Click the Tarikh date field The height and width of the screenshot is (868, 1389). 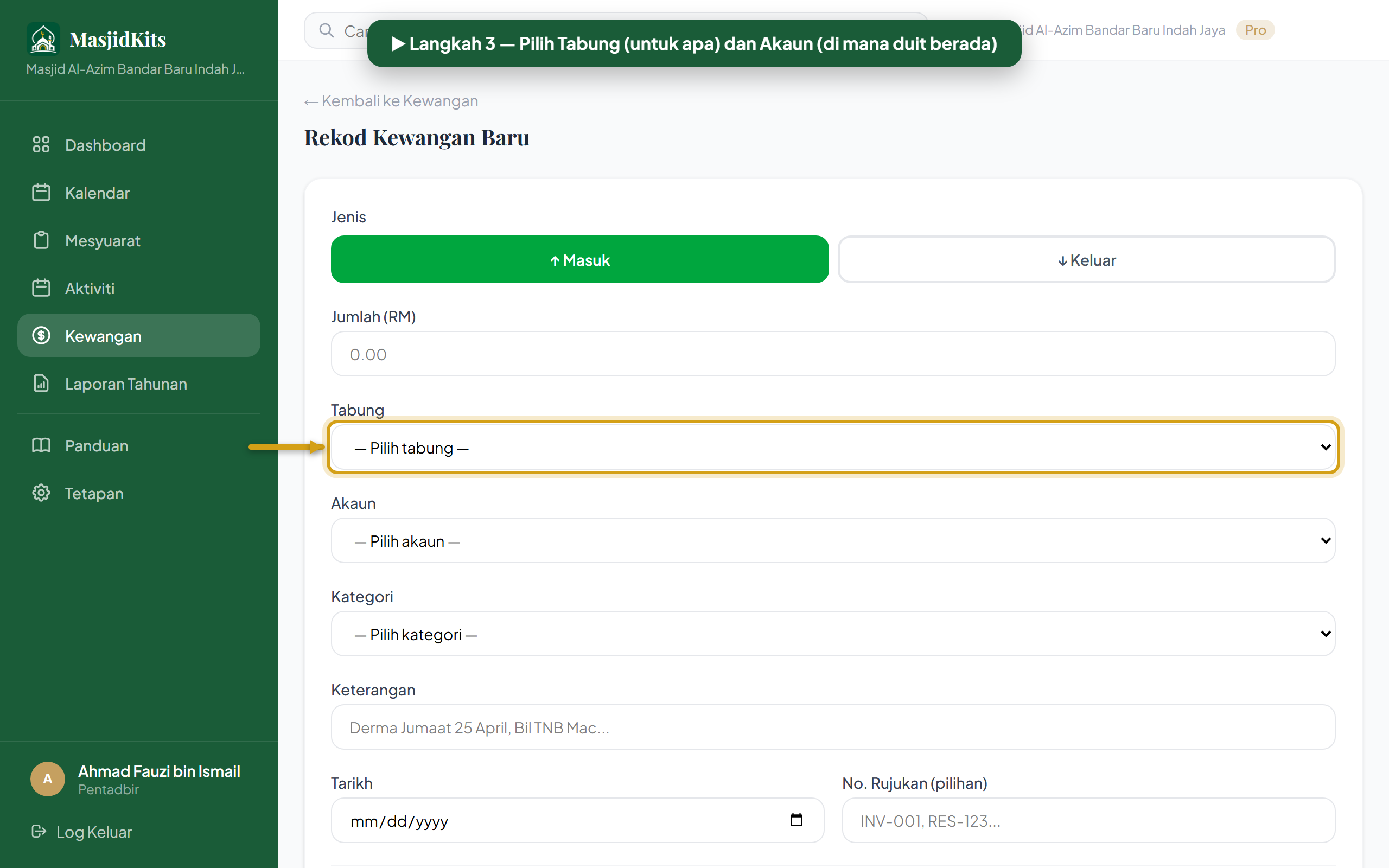577,820
